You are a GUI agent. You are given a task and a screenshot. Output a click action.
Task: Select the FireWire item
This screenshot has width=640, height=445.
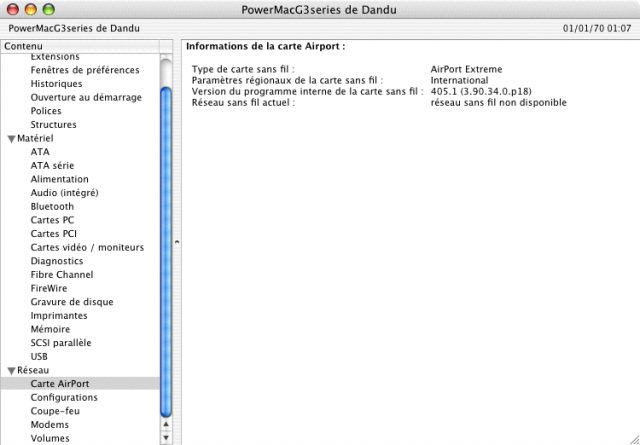point(49,288)
